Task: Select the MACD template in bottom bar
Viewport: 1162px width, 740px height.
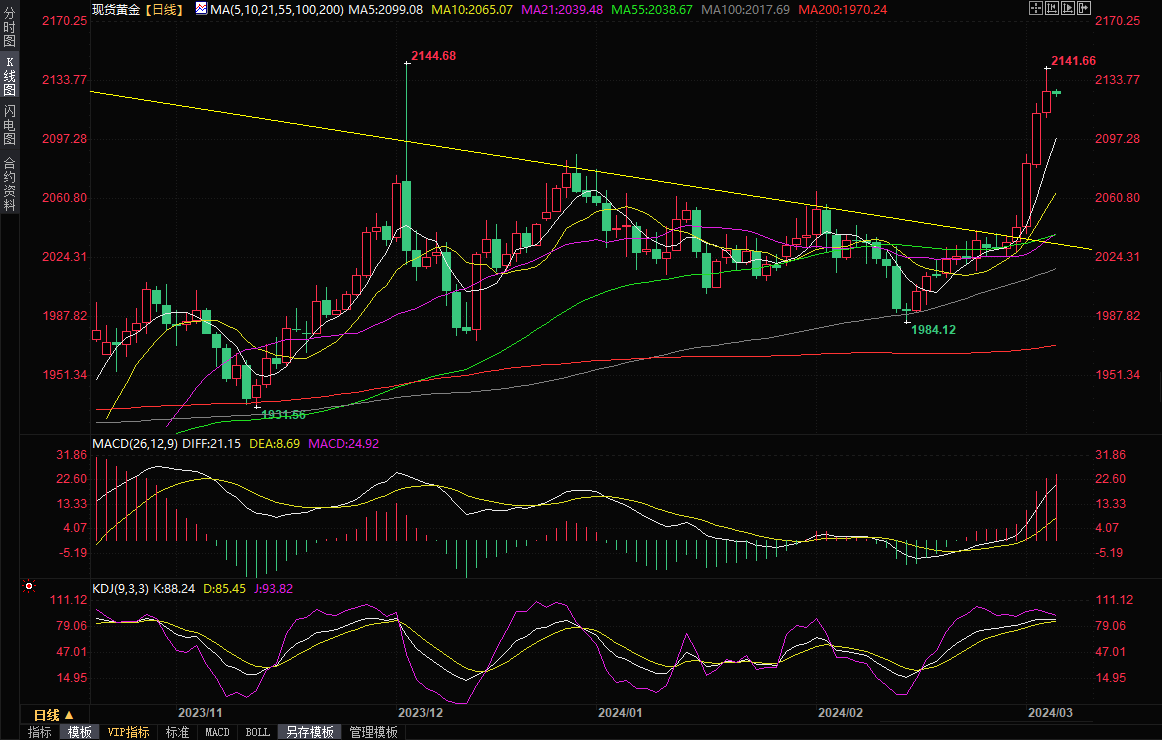Action: [x=217, y=732]
